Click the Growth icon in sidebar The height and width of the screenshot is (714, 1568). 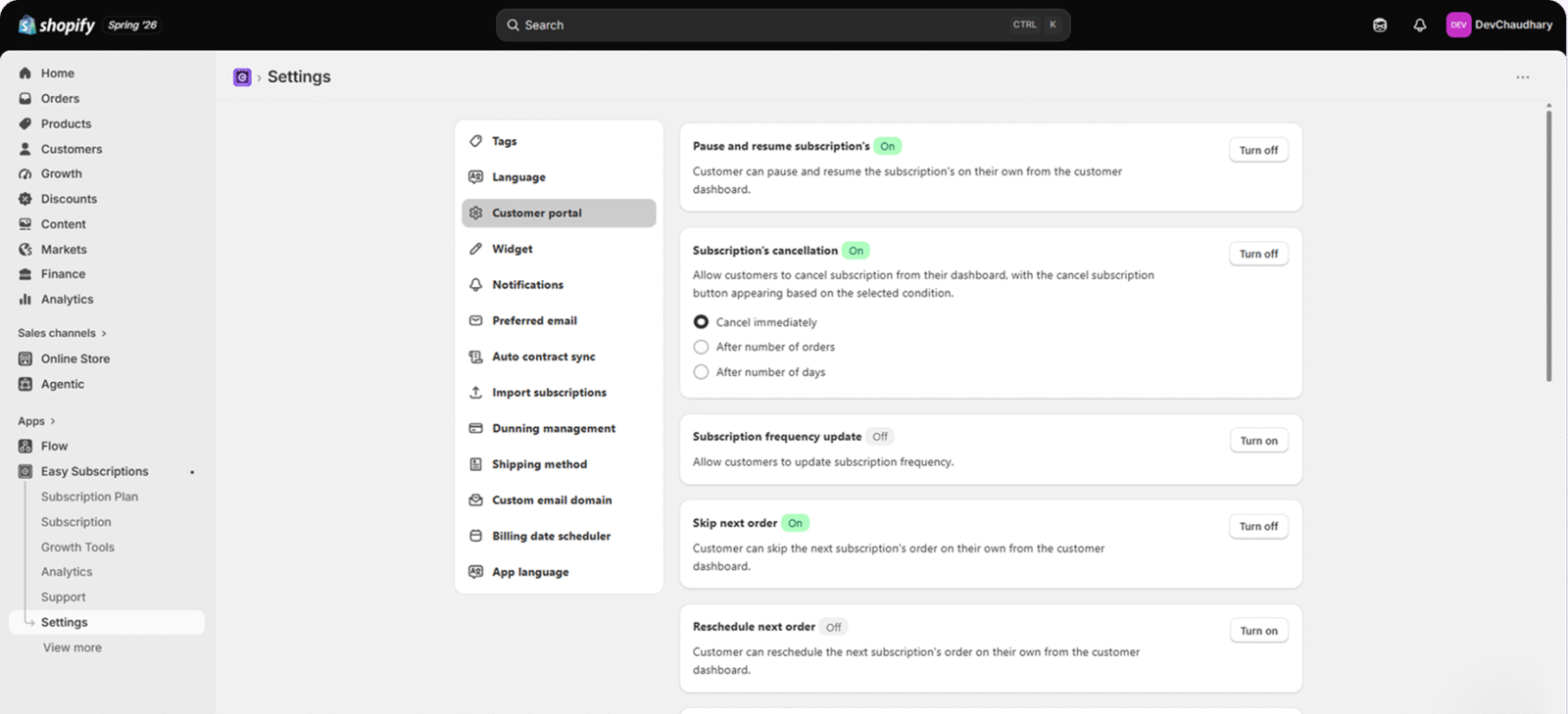25,174
